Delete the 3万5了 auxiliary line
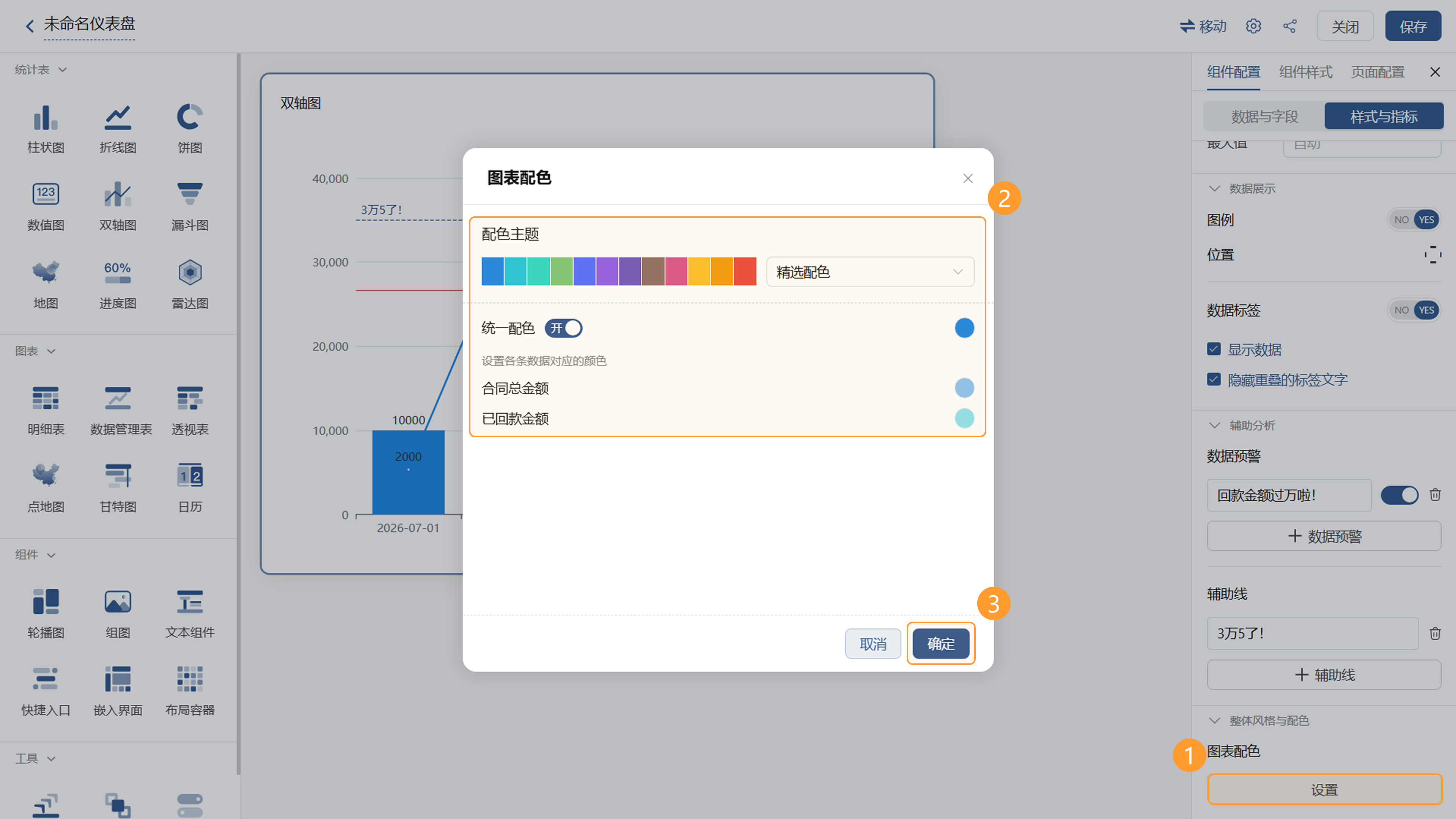The height and width of the screenshot is (819, 1456). point(1434,633)
